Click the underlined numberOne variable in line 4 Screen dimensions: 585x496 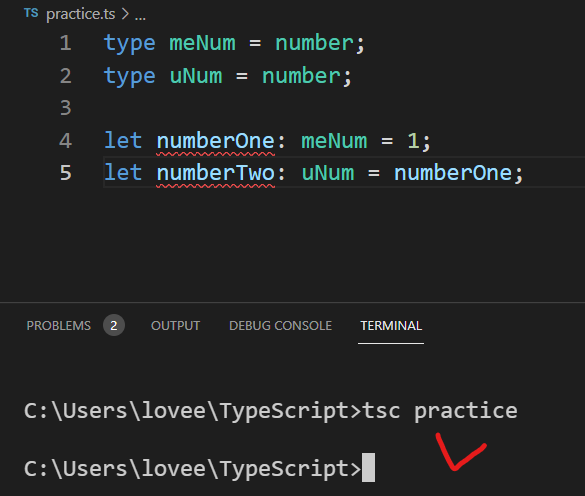click(x=216, y=141)
